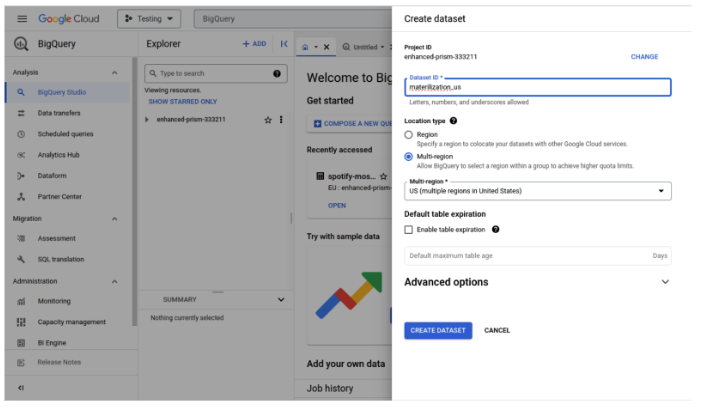Open the Testing project selector
Viewport: 702px width, 407px height.
coord(149,19)
